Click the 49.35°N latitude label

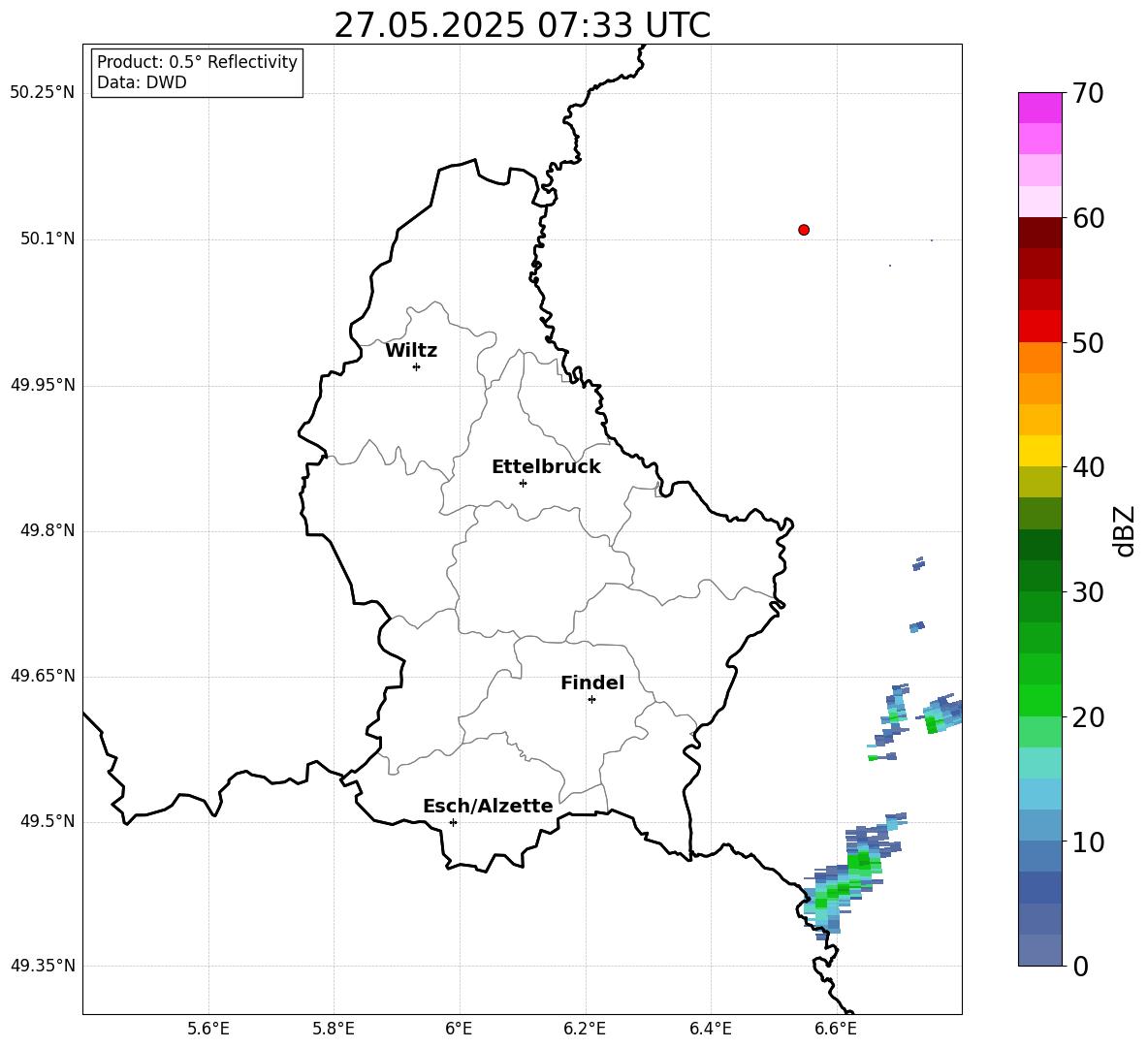point(43,966)
